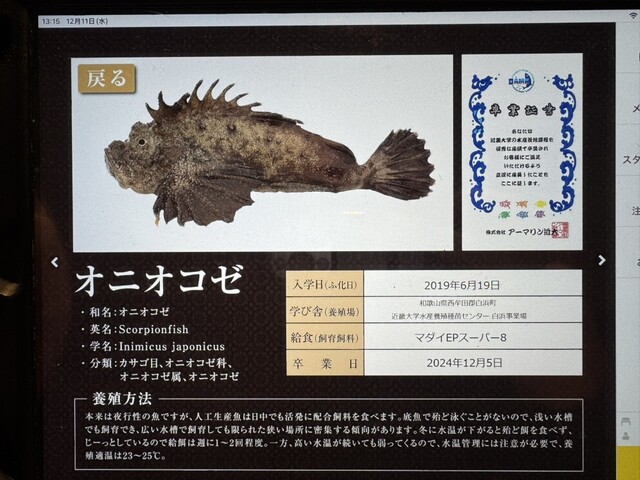Tap the 13:15 clock in status bar
Viewport: 640px width, 480px height.
click(x=52, y=21)
